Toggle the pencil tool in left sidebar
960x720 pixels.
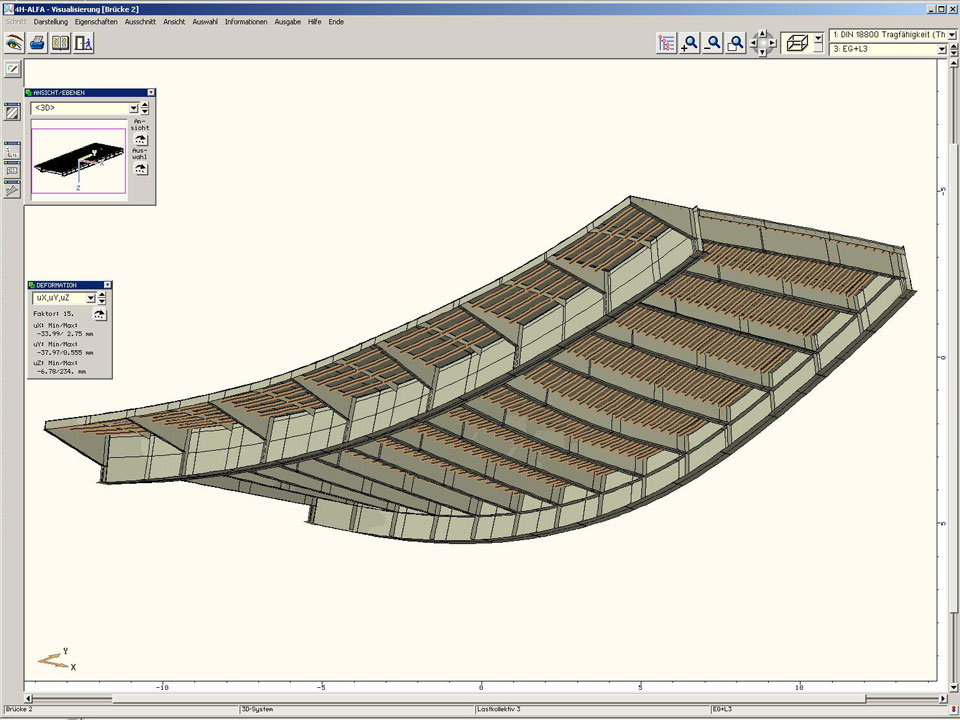(12, 69)
